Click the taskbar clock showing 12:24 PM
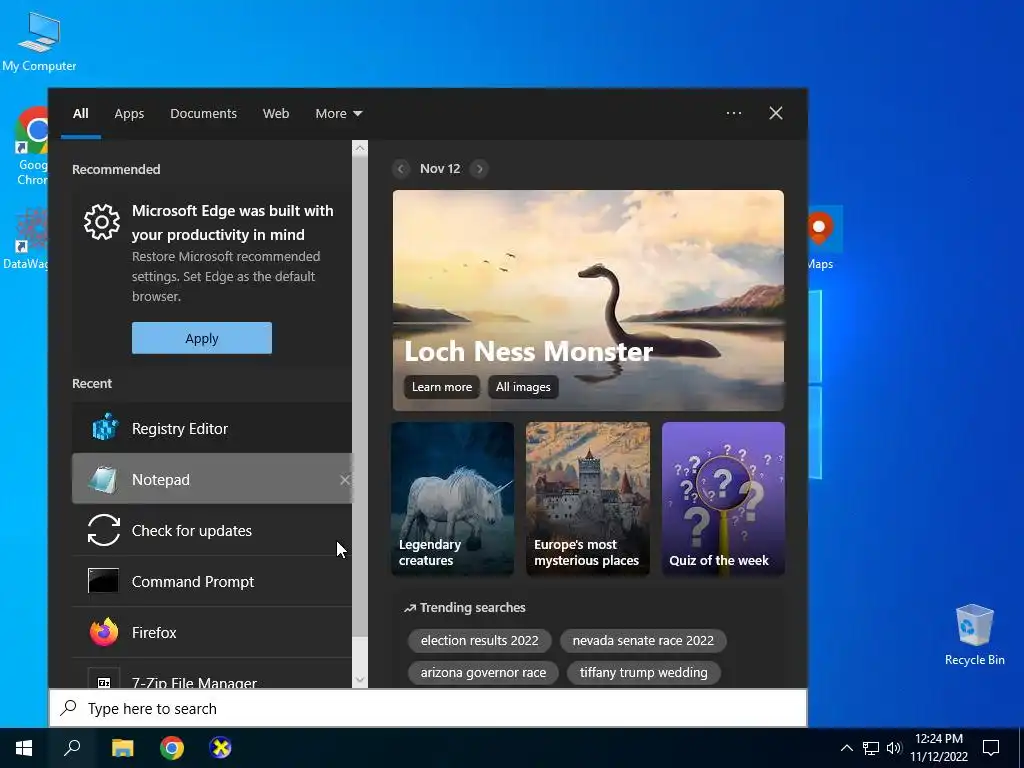Screen dimensions: 1024x768 tap(939, 748)
